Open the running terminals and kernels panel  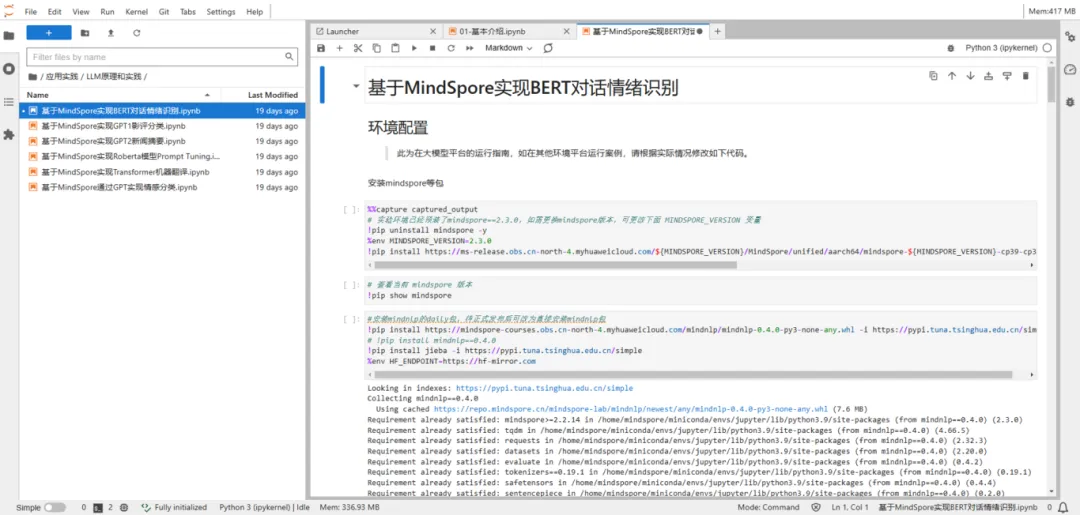[9, 69]
